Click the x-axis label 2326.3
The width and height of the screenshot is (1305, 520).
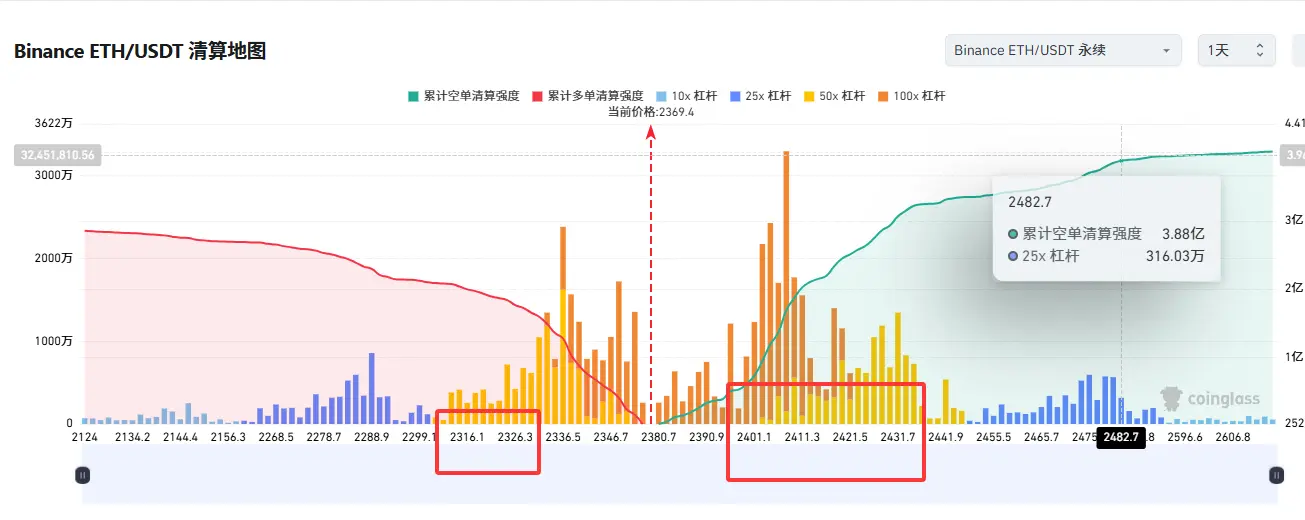point(515,437)
